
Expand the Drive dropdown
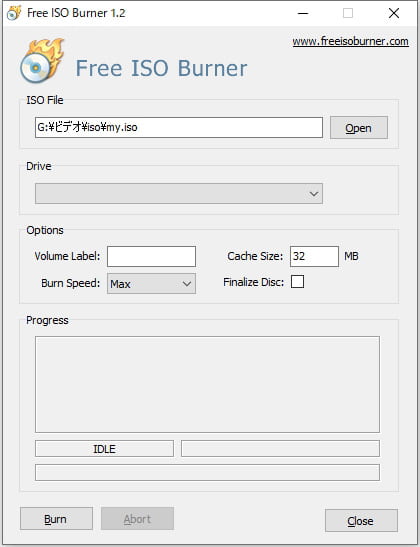(x=179, y=194)
